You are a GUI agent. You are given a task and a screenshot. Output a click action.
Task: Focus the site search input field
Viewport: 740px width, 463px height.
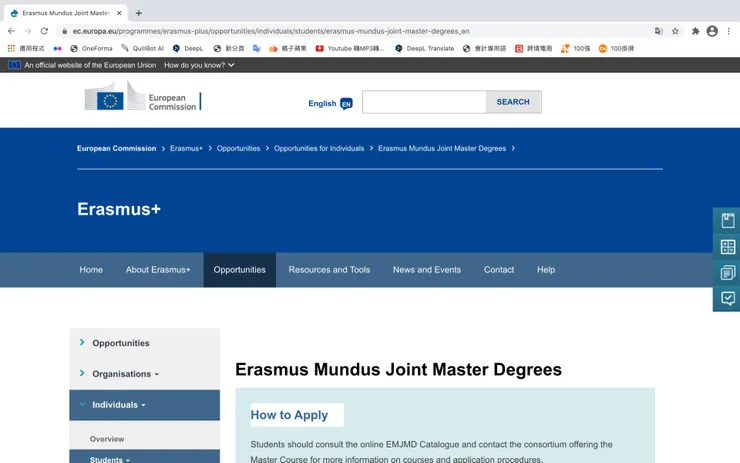click(x=424, y=102)
